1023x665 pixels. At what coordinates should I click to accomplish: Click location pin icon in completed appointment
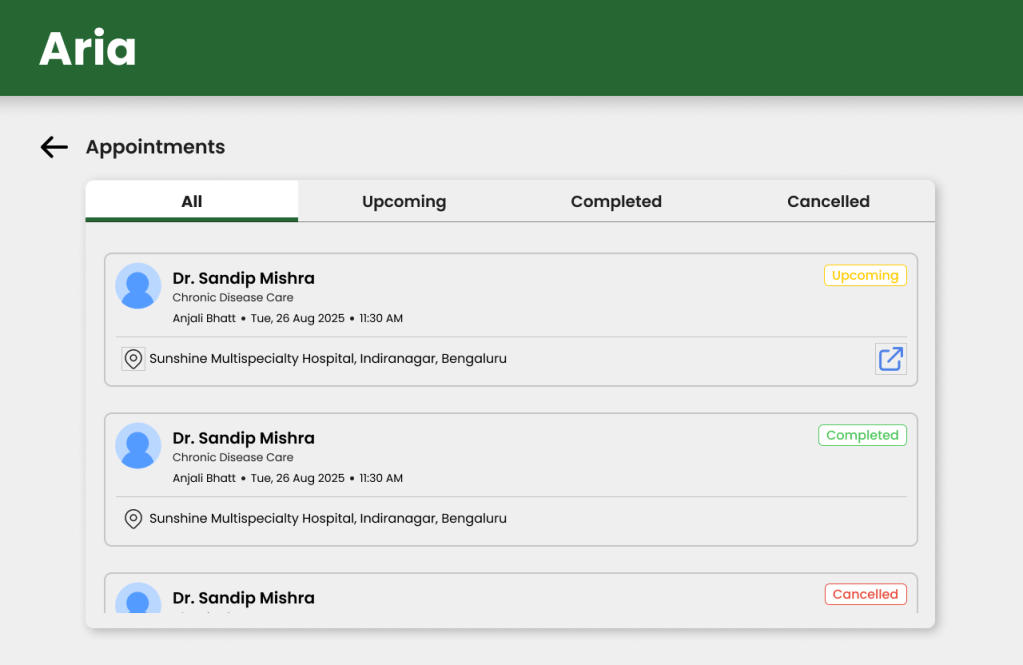[133, 519]
